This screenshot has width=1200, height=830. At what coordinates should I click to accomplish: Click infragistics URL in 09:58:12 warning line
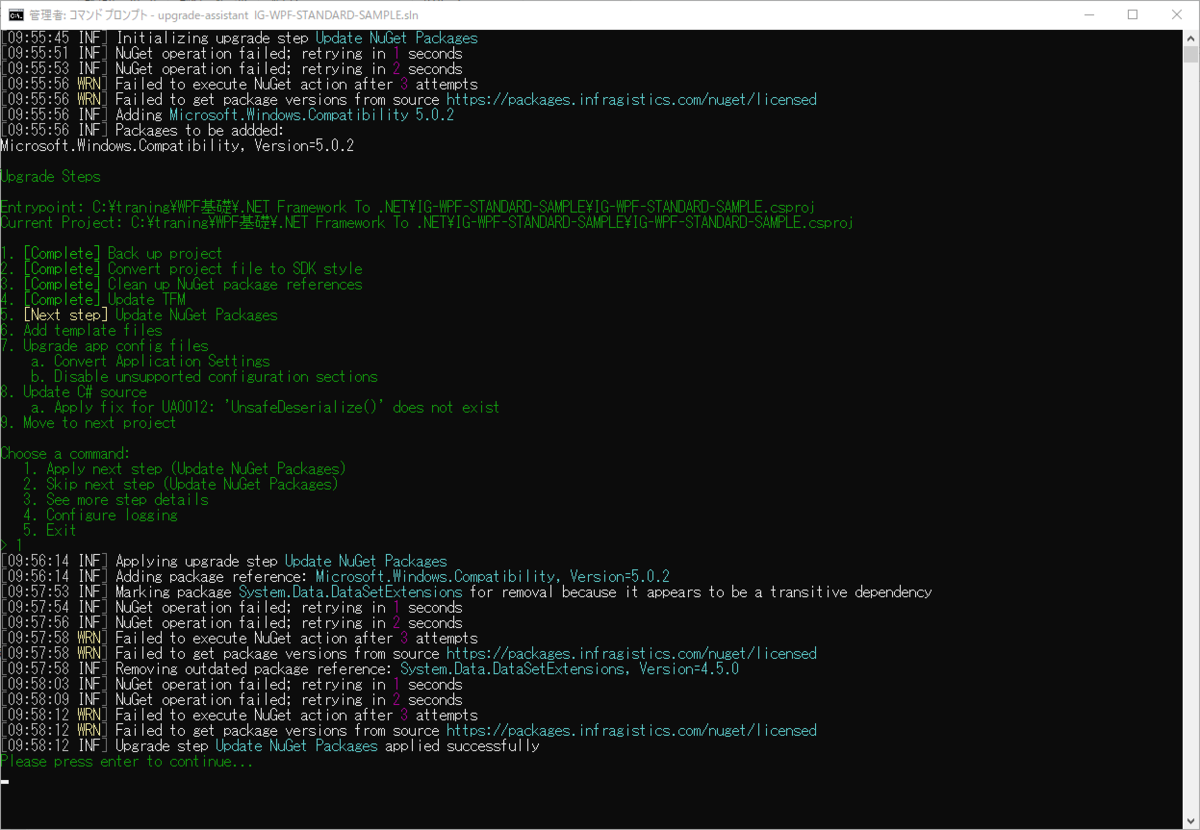click(631, 731)
